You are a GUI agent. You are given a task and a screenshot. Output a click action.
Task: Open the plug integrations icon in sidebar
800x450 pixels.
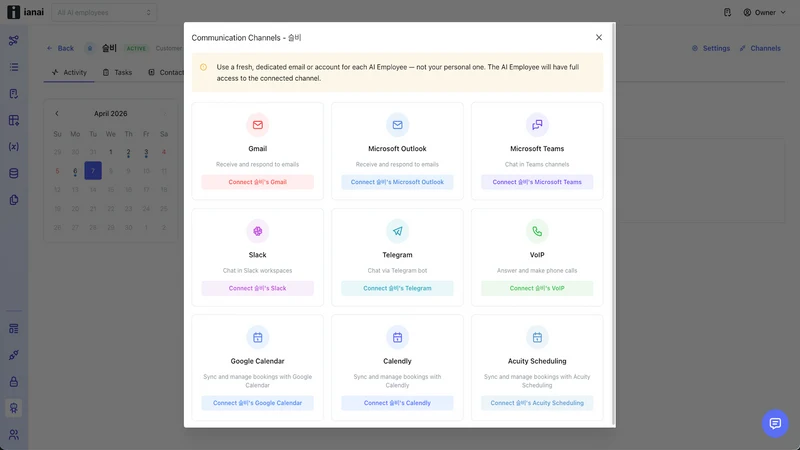click(x=14, y=355)
